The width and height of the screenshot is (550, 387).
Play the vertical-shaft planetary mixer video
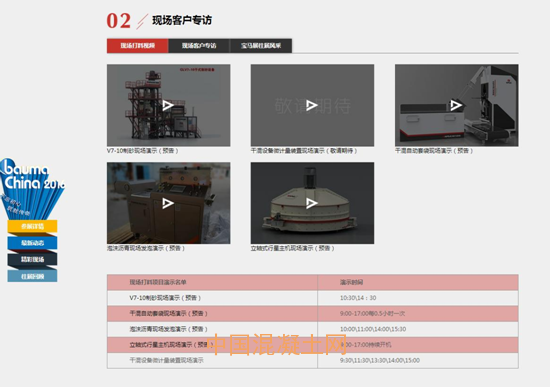(312, 203)
